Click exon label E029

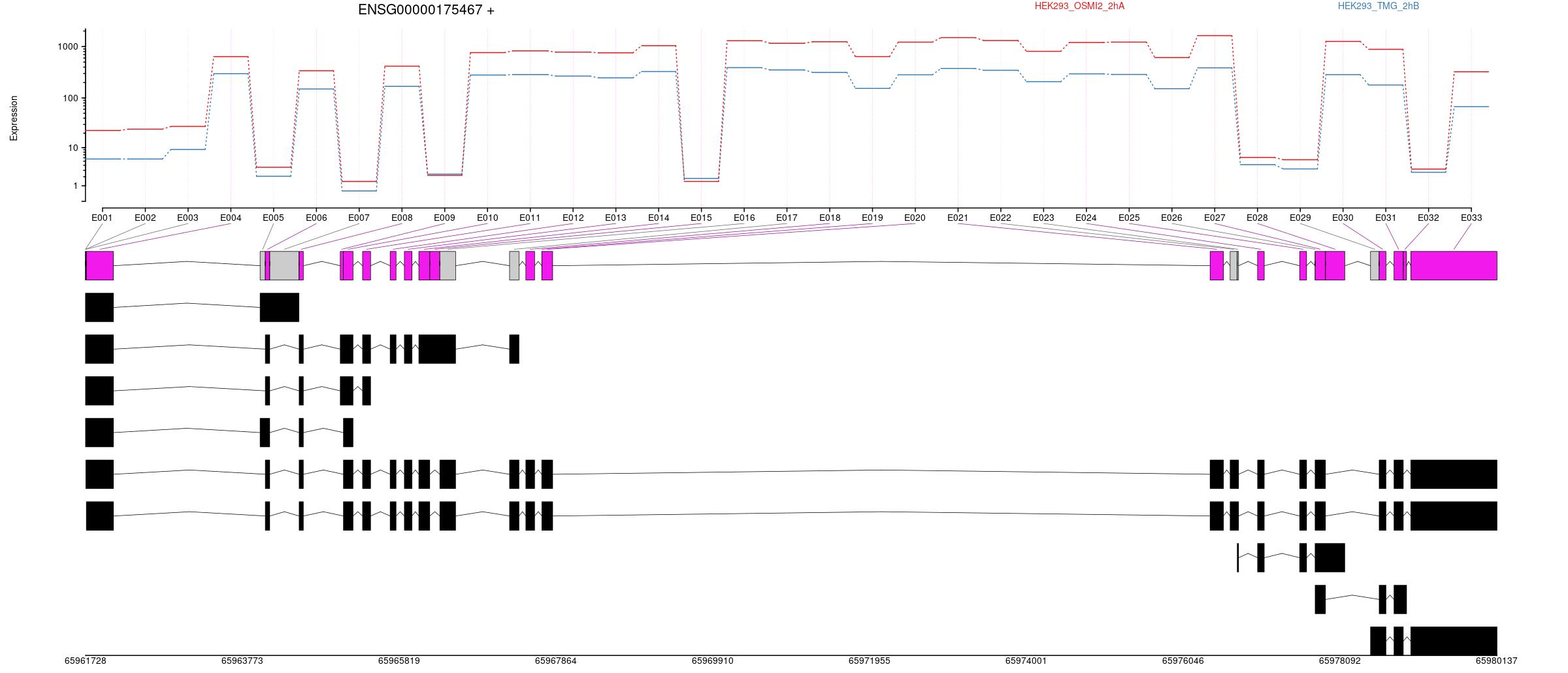pyautogui.click(x=1300, y=218)
